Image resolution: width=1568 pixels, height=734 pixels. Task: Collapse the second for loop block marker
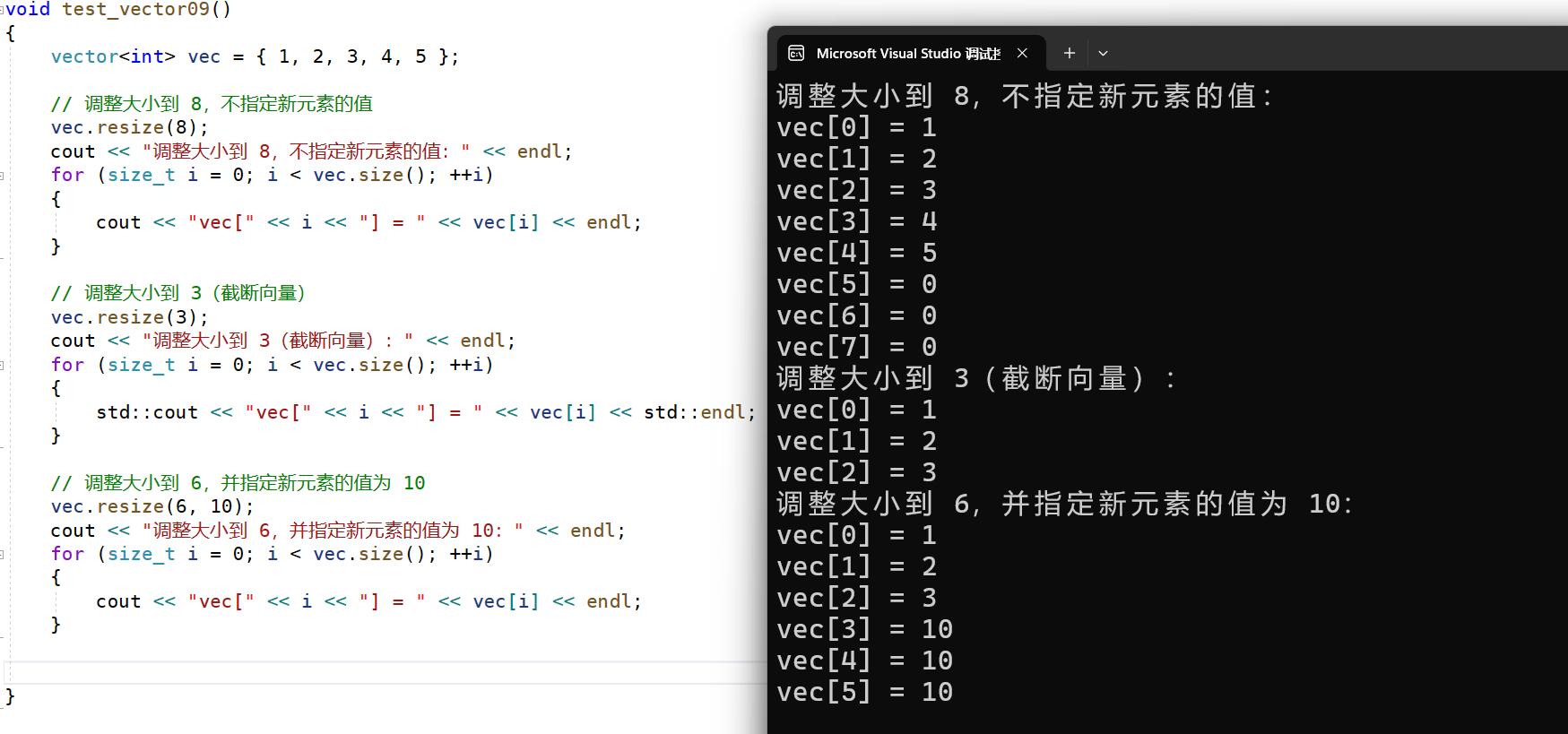point(2,366)
